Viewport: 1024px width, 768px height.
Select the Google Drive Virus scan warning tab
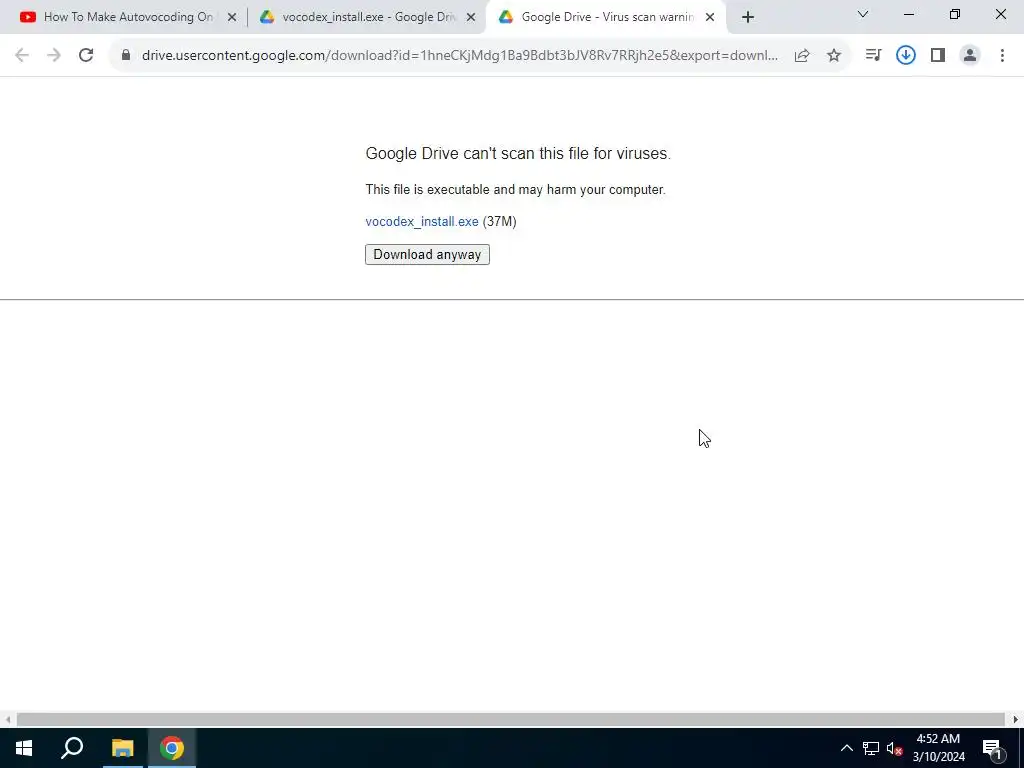(607, 17)
